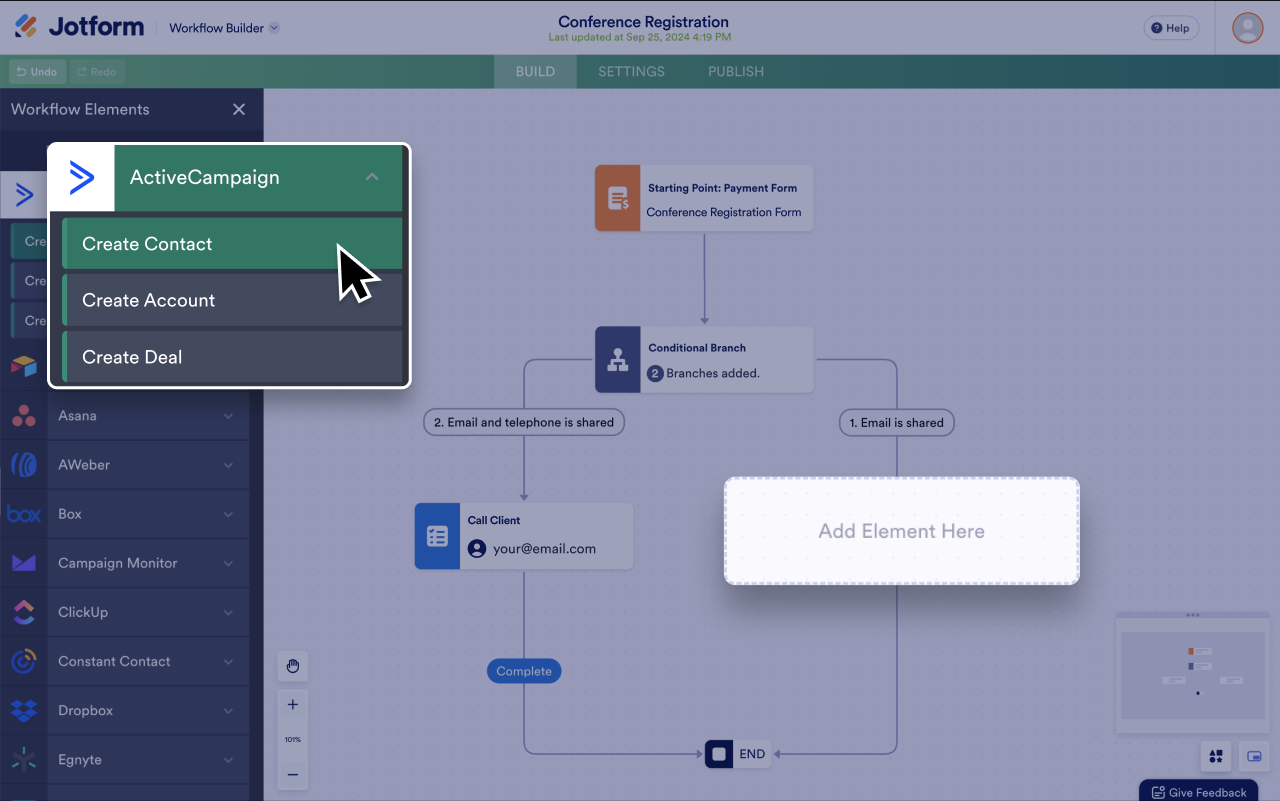1280x801 pixels.
Task: Expand the ClickUp integration chevron
Action: pos(229,612)
